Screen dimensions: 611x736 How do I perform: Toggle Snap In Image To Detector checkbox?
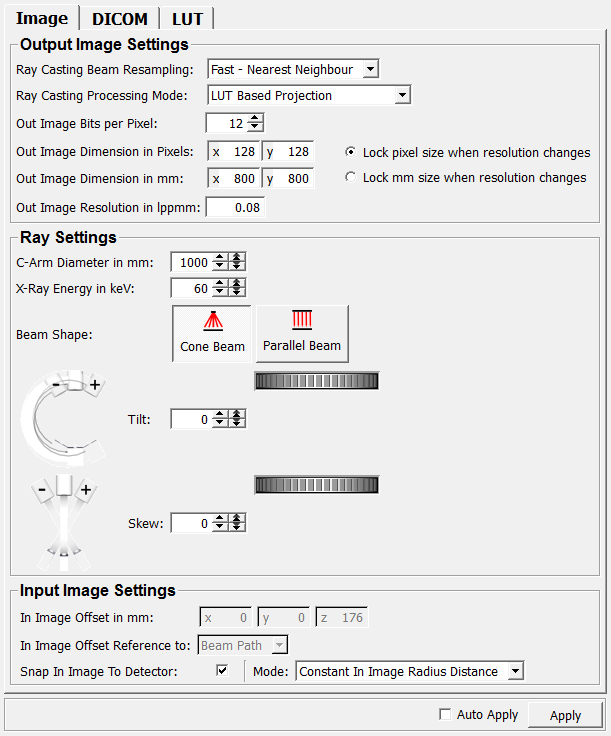[x=222, y=671]
